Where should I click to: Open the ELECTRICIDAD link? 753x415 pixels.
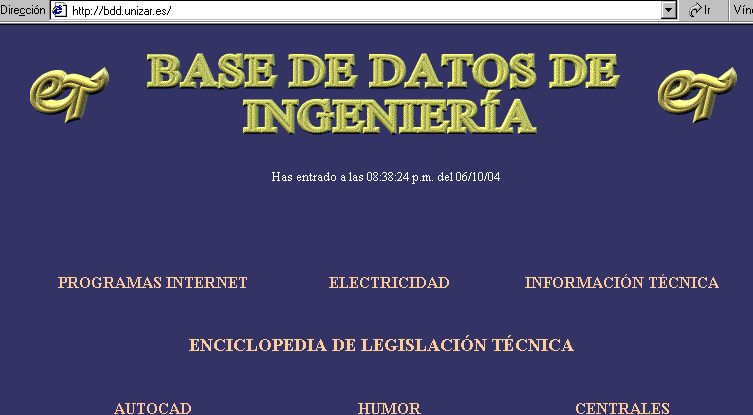click(389, 282)
